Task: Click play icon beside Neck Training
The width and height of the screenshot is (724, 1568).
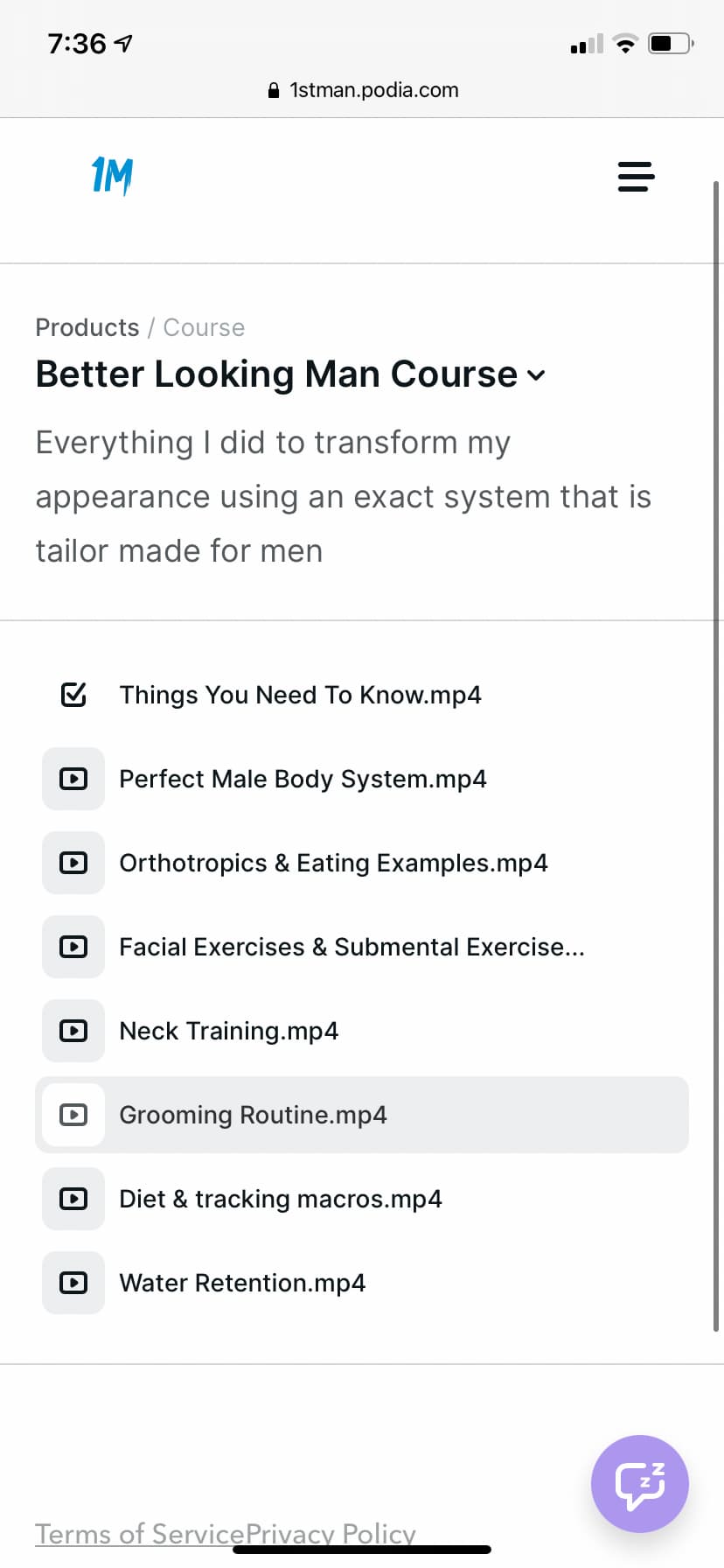Action: [x=73, y=1031]
